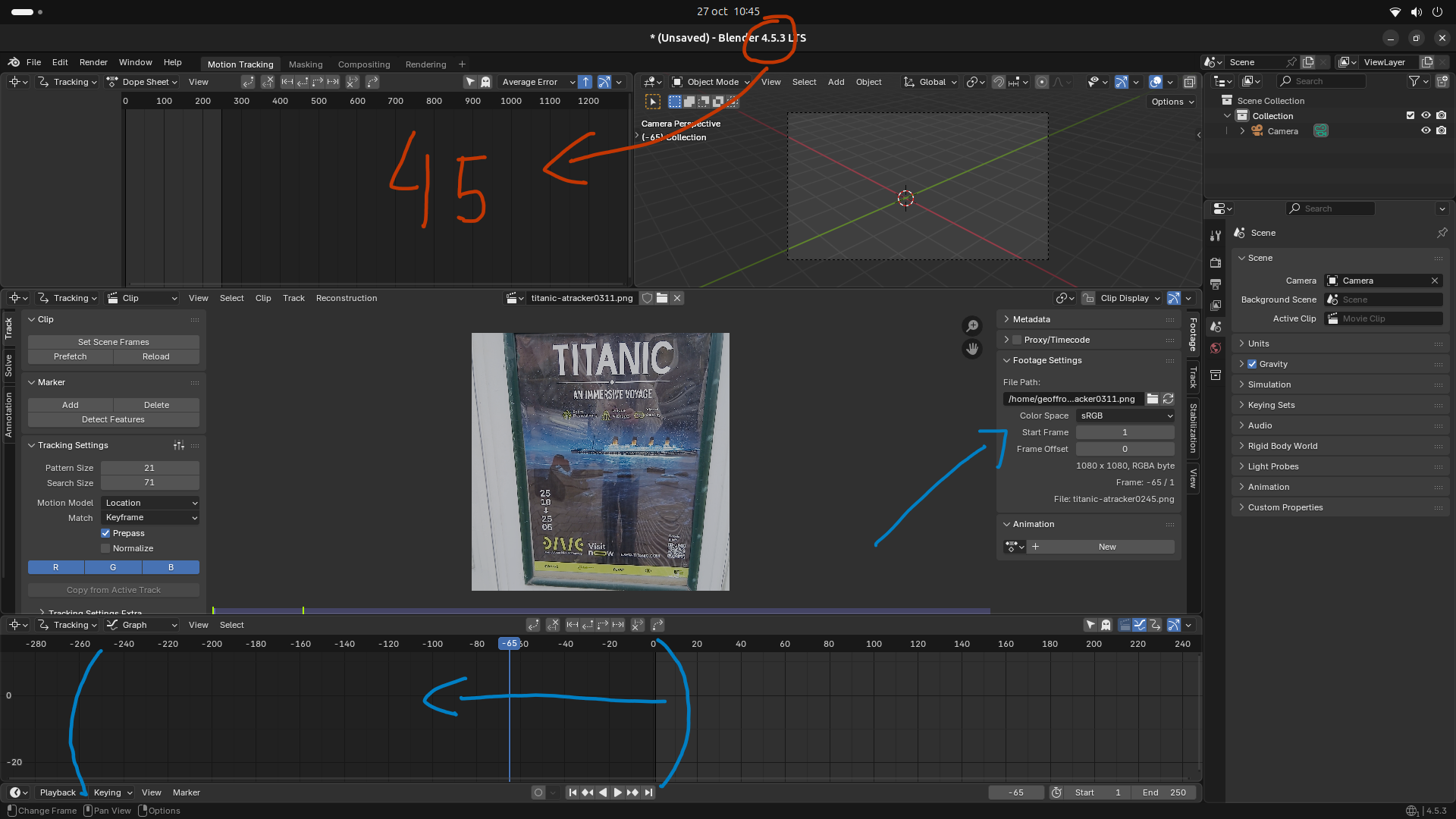Toggle fake user shield for titanic clip
The image size is (1456, 819).
coord(647,298)
